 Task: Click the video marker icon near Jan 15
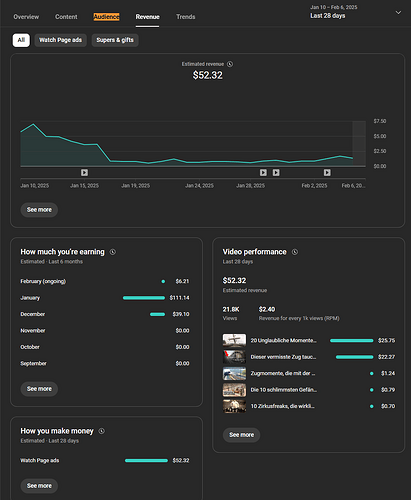(x=84, y=172)
